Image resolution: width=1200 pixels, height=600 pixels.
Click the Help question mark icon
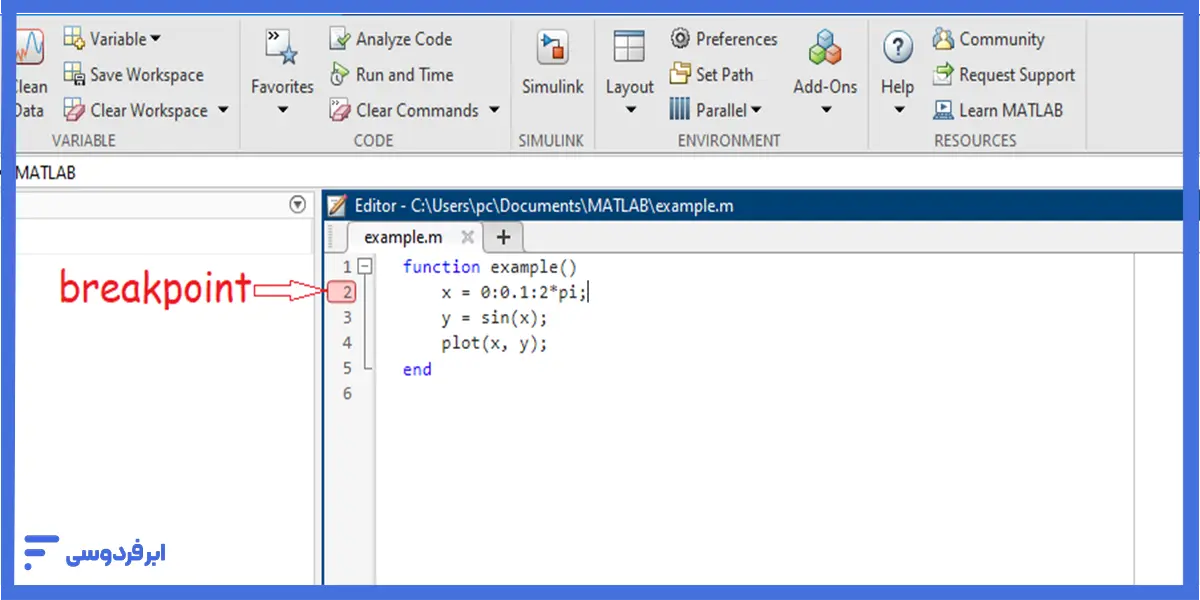[898, 48]
